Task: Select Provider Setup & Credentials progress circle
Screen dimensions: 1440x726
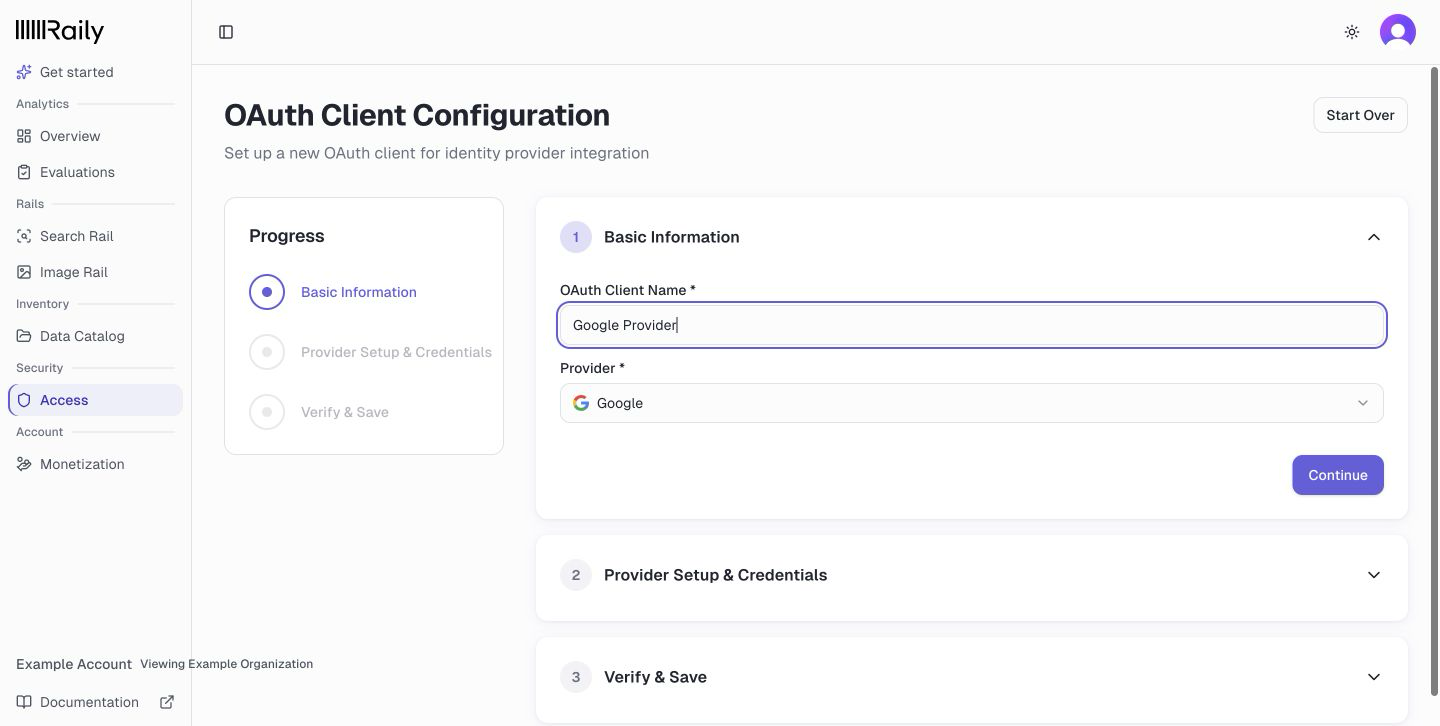Action: (x=267, y=352)
